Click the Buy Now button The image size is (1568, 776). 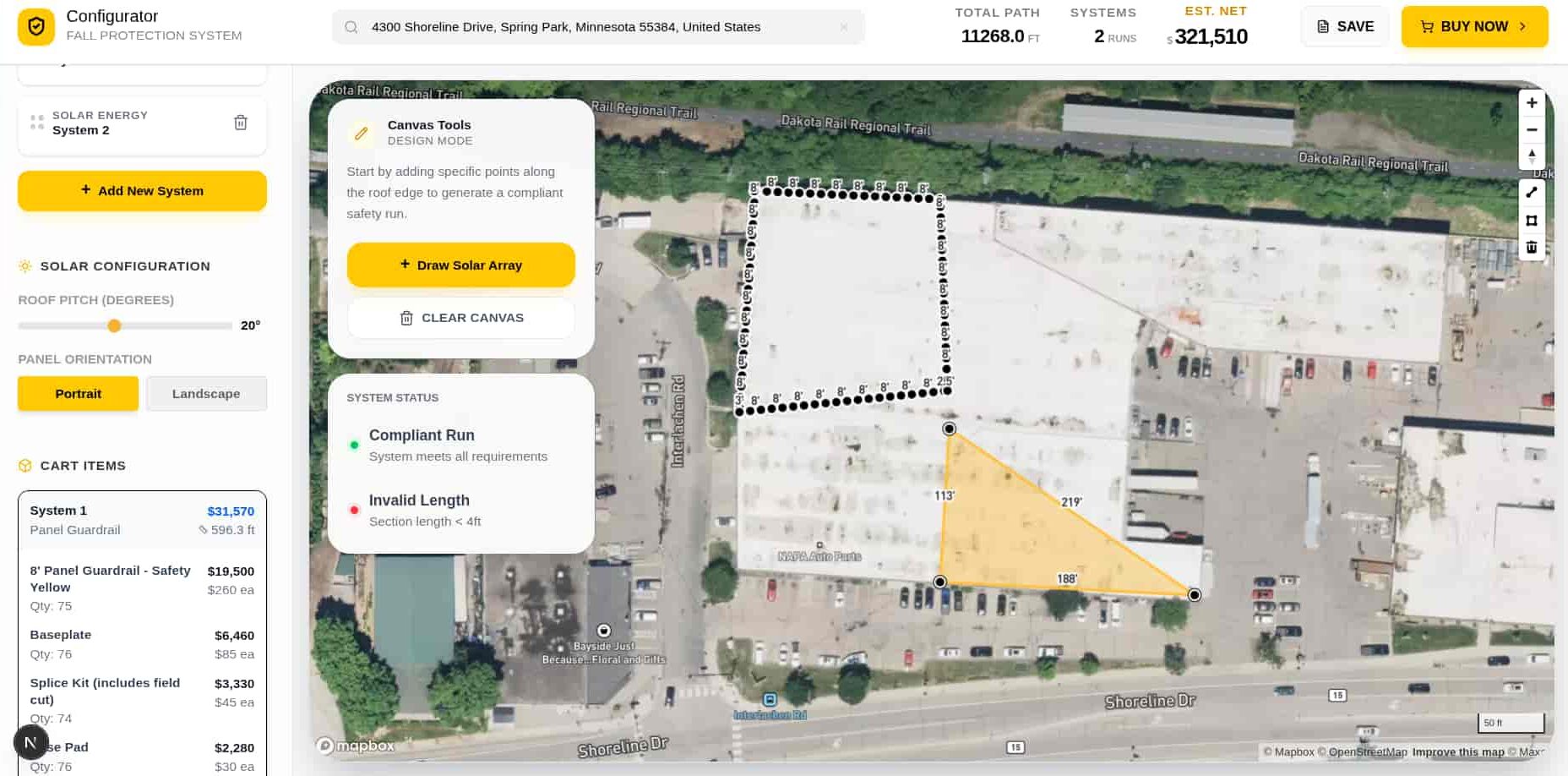tap(1473, 27)
